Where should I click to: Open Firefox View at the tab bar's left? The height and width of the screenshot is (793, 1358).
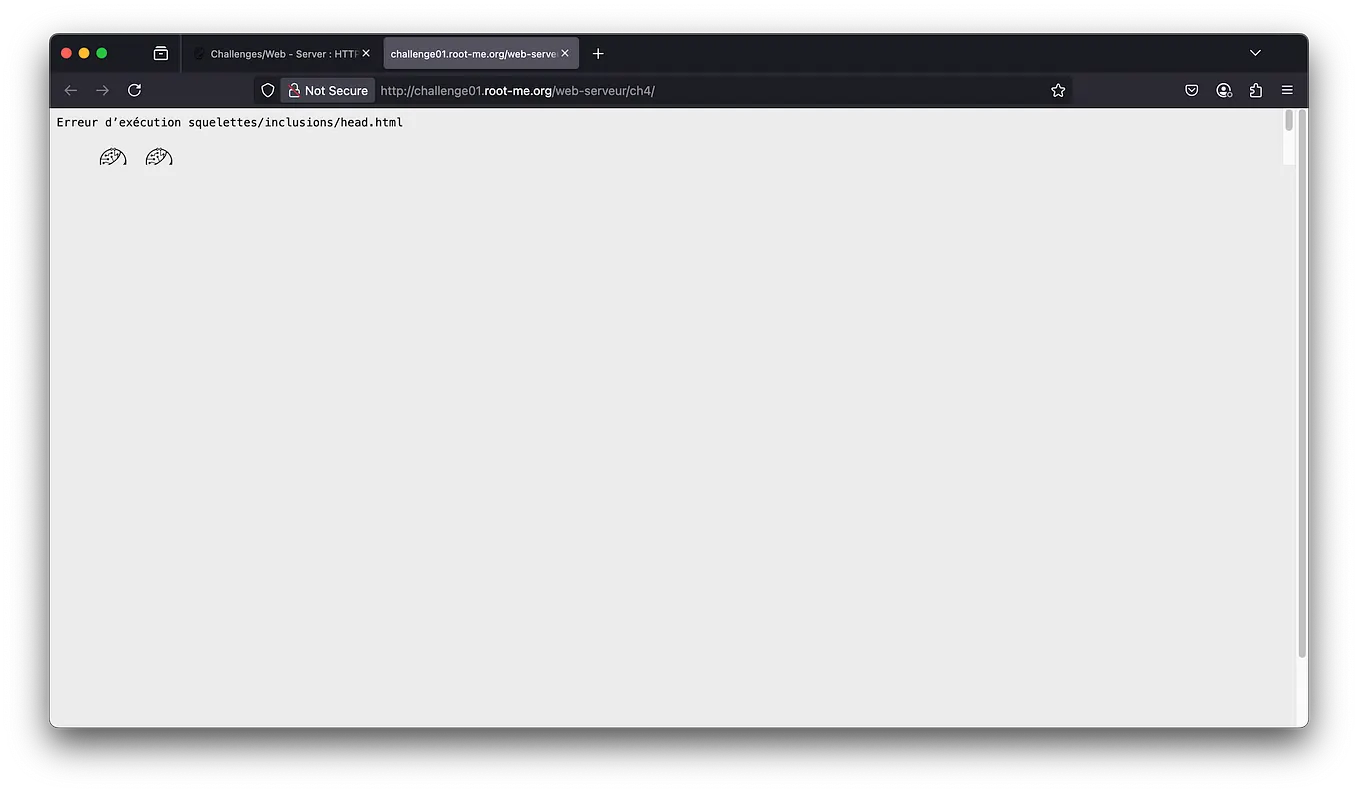click(x=160, y=53)
